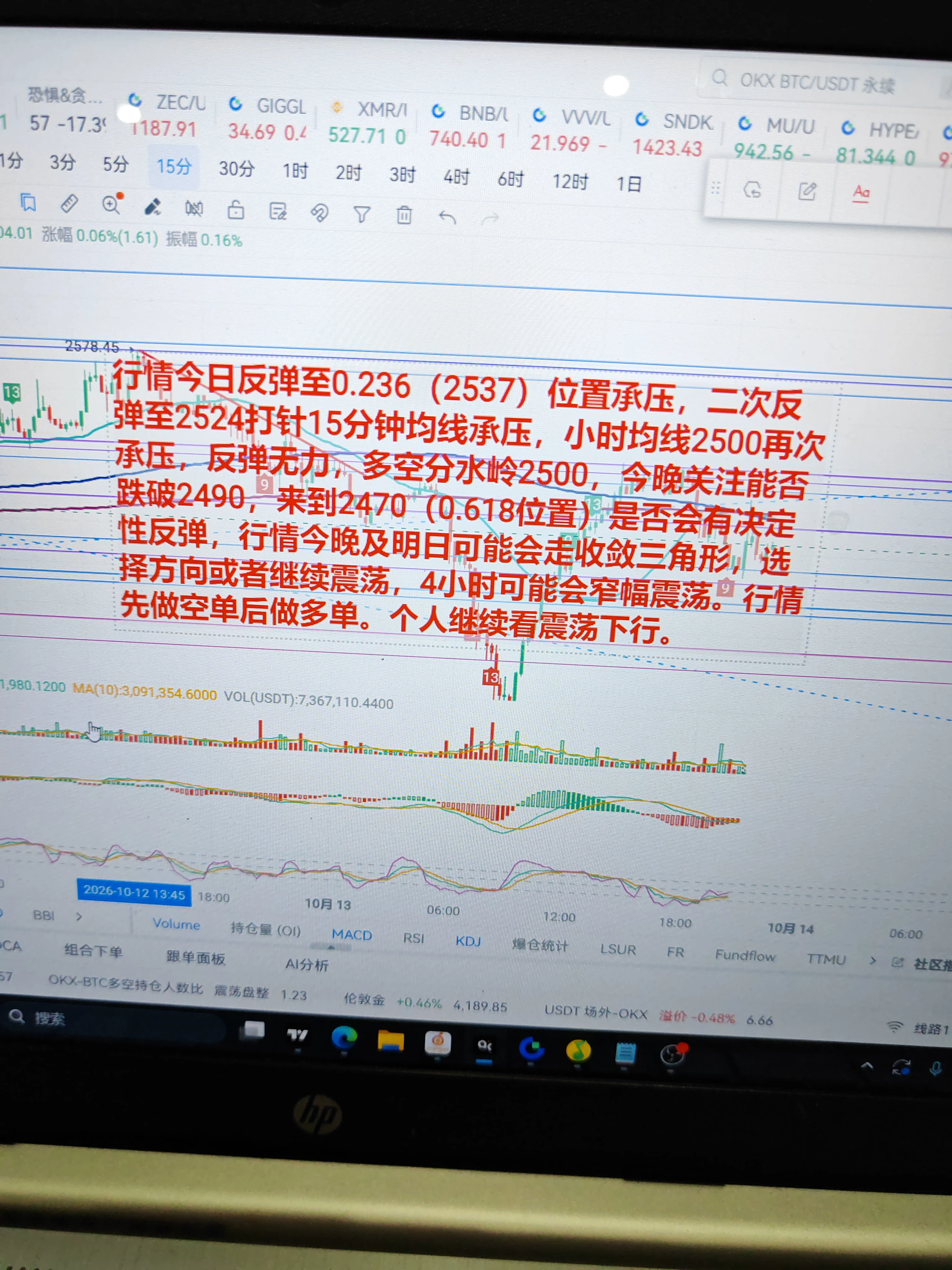Undo with the back arrow icon
Screen dimensions: 952x1270
(447, 218)
